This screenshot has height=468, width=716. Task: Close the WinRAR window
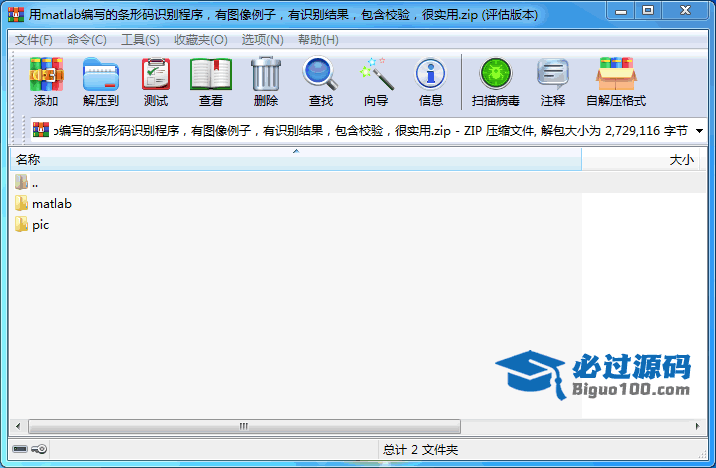685,11
